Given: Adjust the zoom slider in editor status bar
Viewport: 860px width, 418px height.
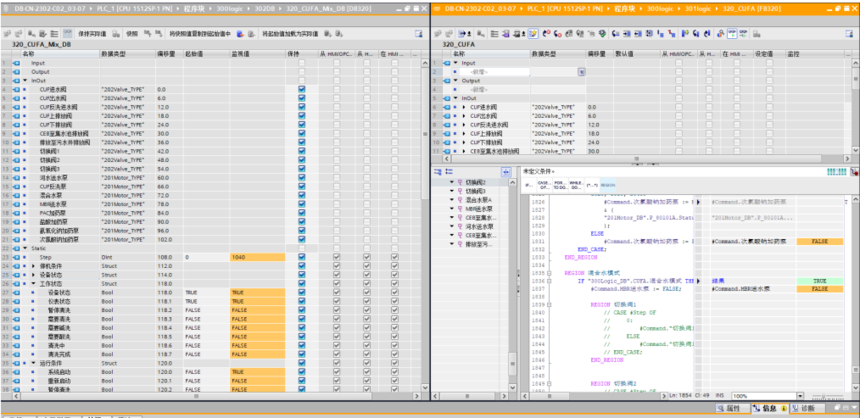Looking at the screenshot, I should [x=823, y=396].
